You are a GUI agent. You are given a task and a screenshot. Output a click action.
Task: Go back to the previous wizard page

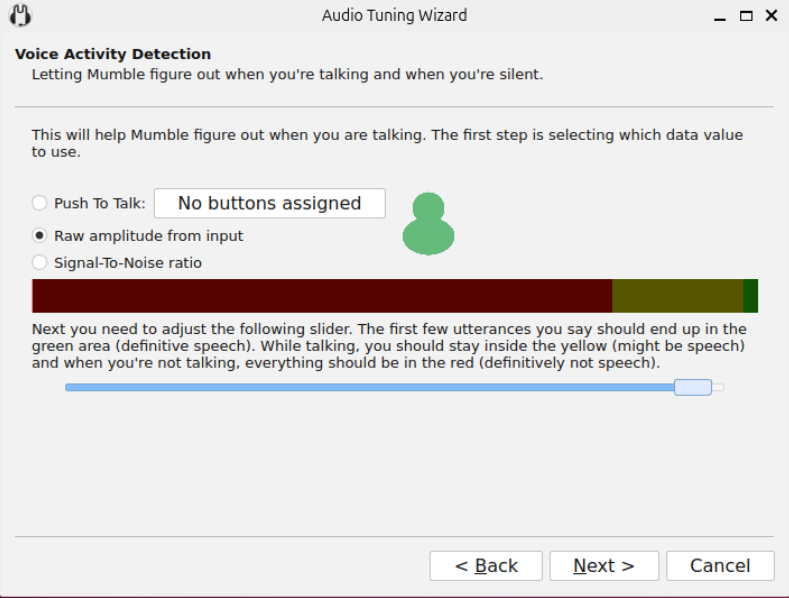click(486, 566)
